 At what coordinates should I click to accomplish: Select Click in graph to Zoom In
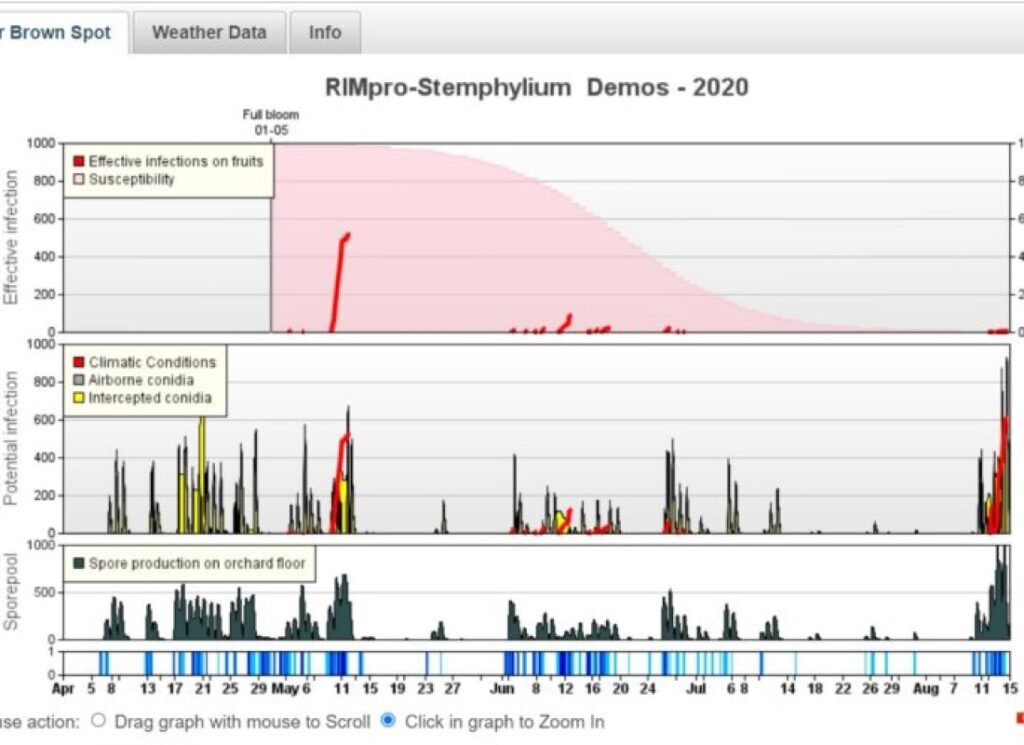tap(388, 720)
